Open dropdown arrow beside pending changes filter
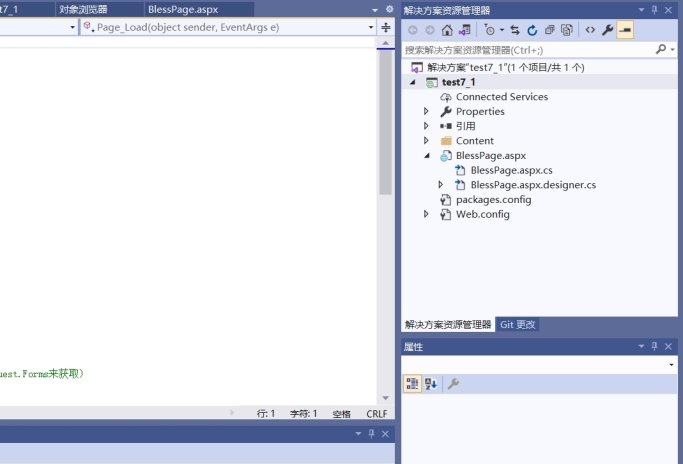Viewport: 683px width, 464px height. [502, 30]
